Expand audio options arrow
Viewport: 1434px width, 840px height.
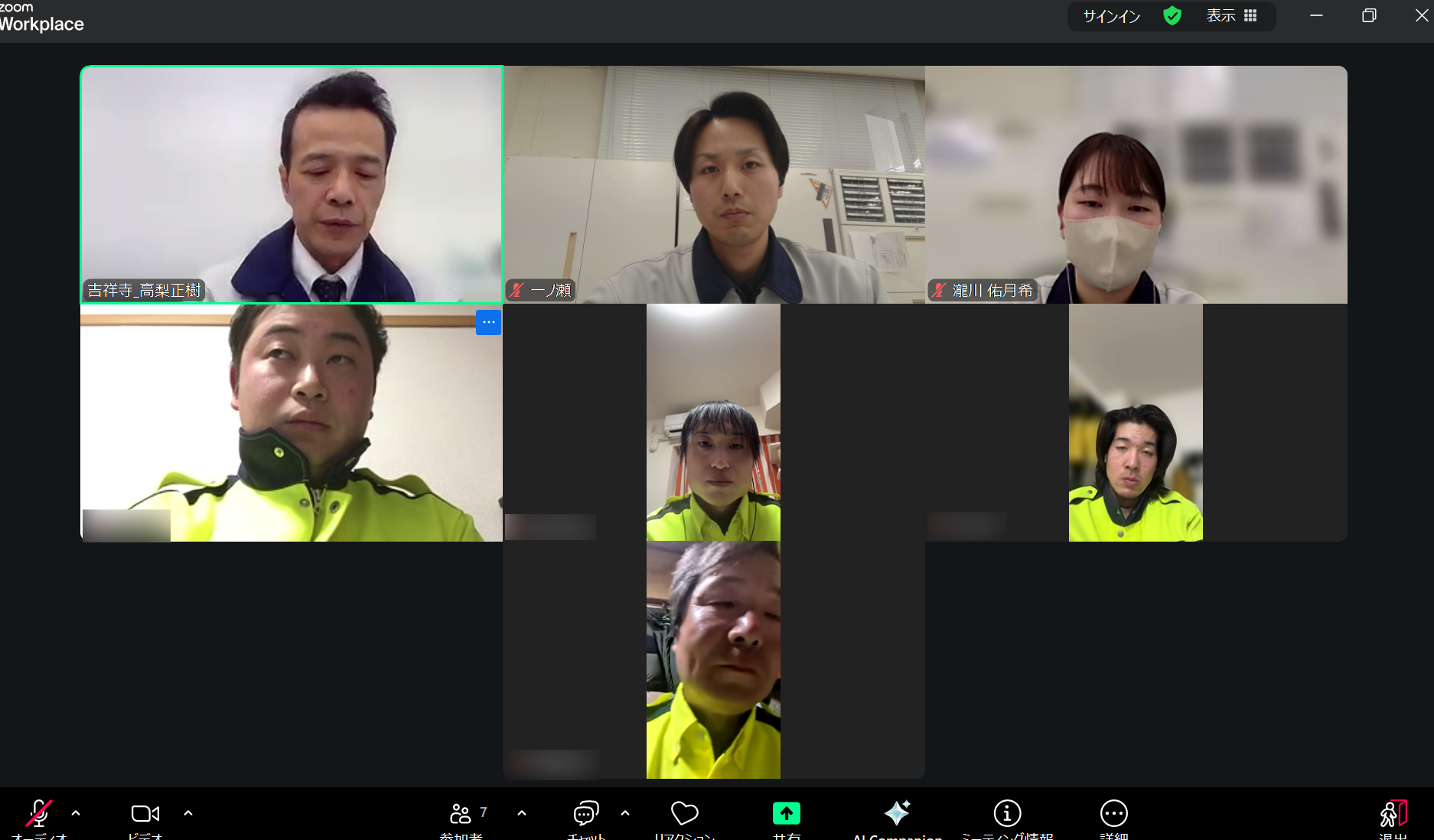coord(76,813)
